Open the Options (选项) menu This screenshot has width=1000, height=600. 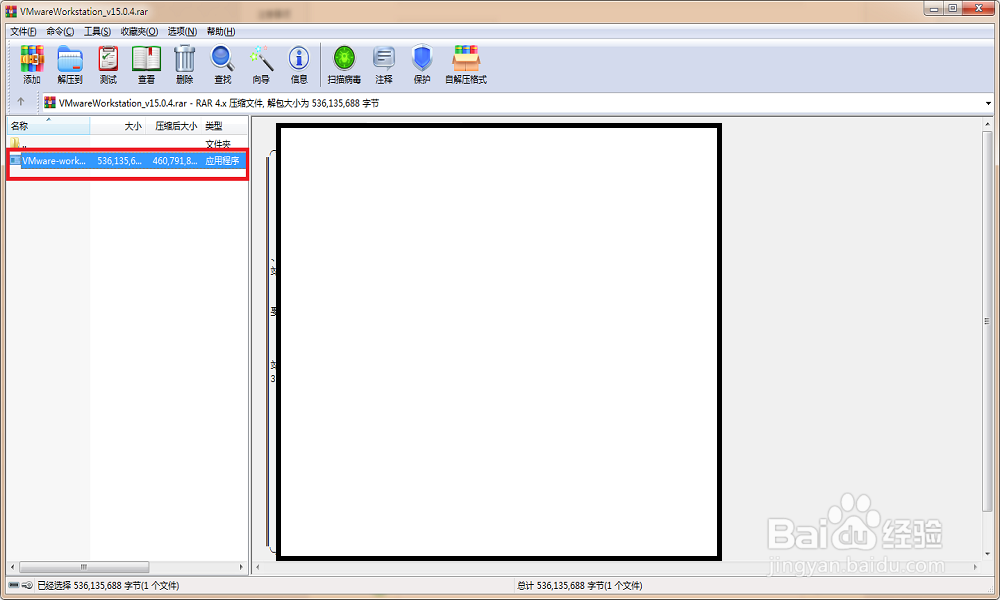coord(182,31)
